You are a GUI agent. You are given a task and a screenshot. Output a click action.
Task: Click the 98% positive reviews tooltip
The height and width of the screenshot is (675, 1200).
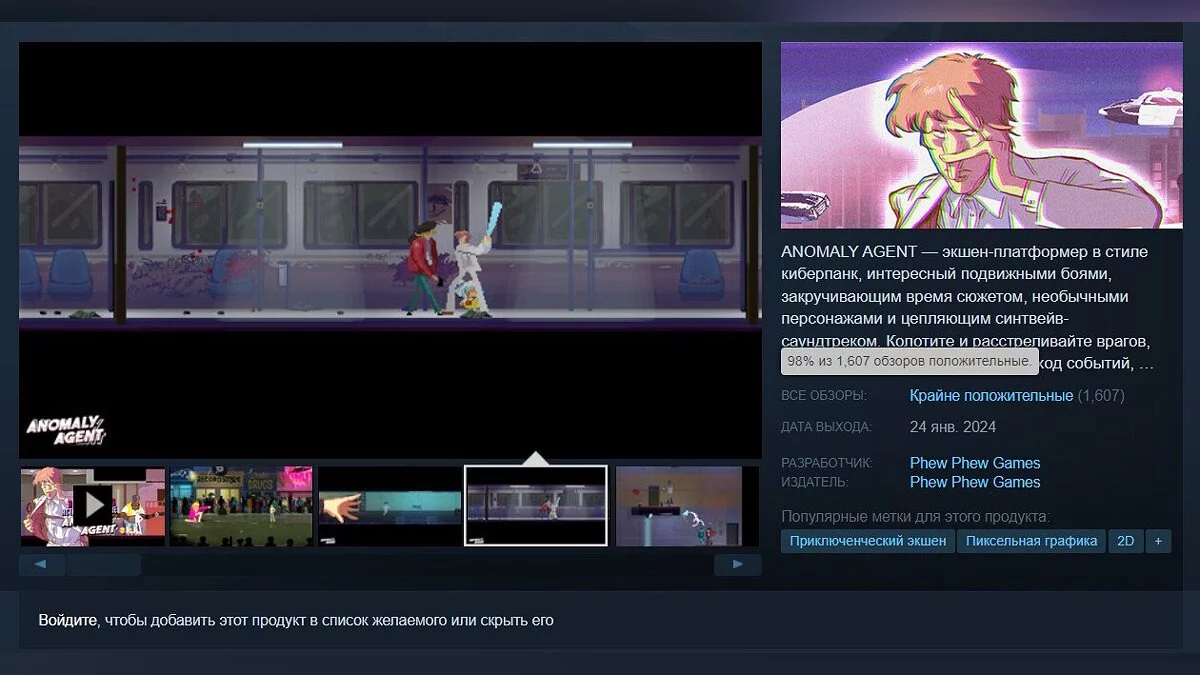[911, 361]
